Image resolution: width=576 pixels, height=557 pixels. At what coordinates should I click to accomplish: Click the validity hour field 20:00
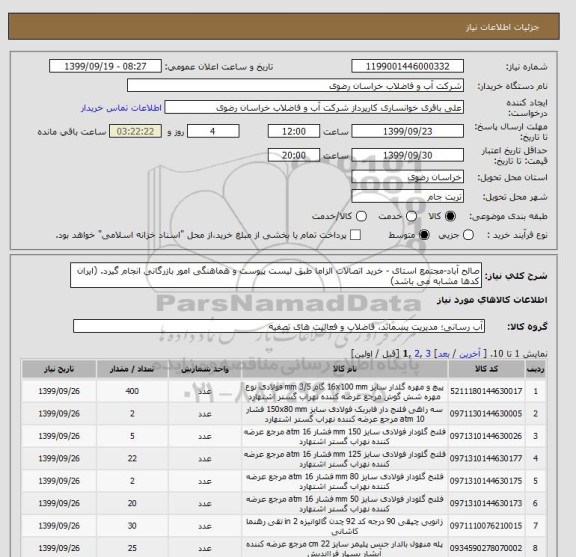(294, 155)
